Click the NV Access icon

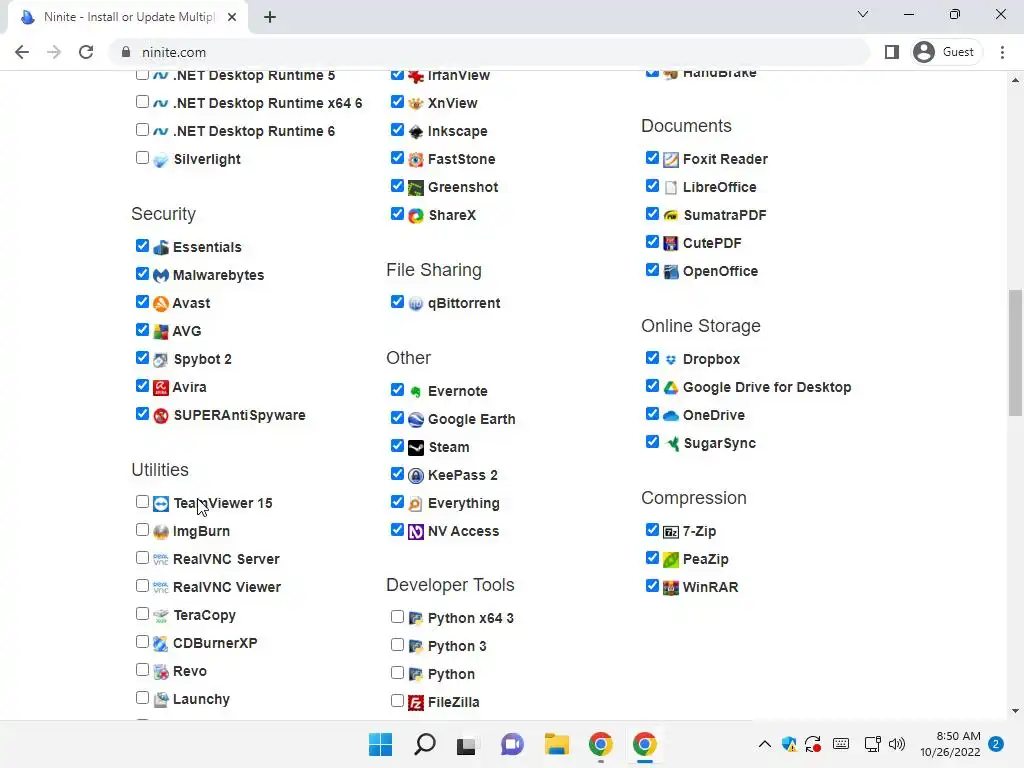(x=416, y=532)
